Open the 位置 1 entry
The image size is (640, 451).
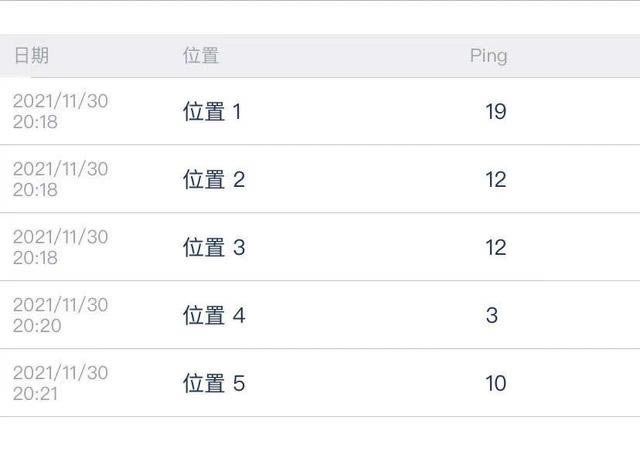coord(212,112)
